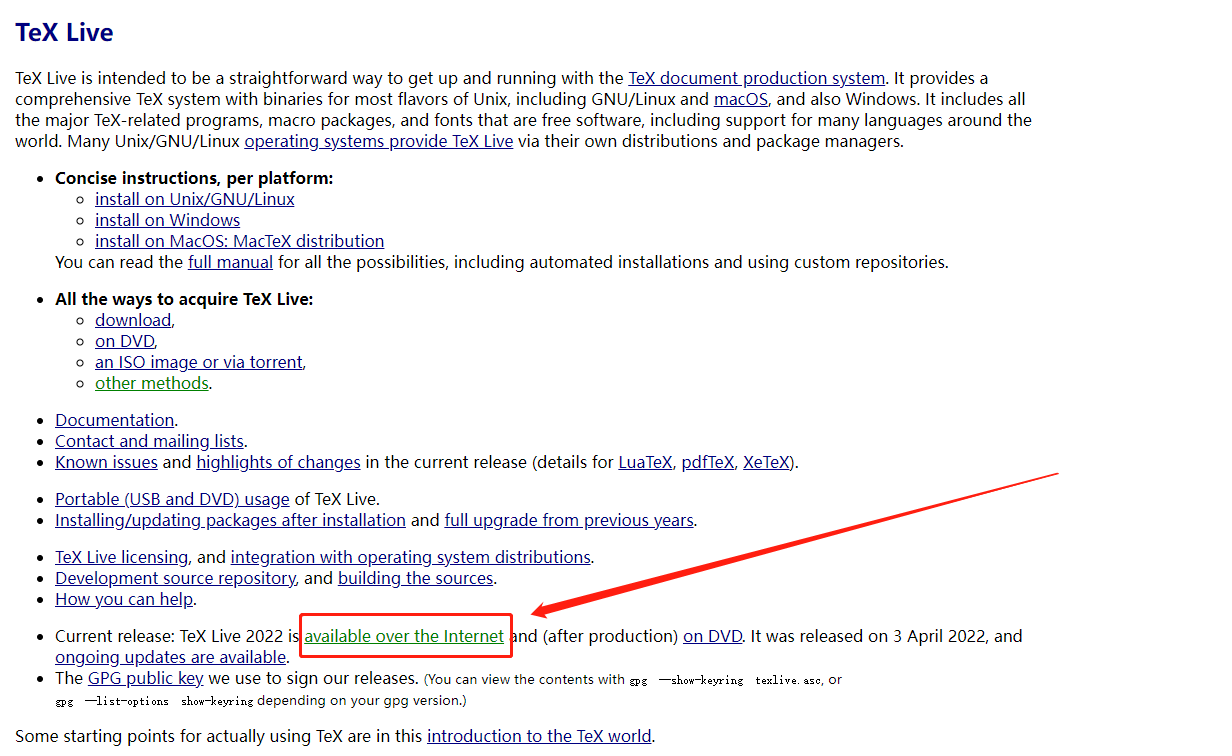Click 'All the ways to acquire TeX Live:' text

coord(185,299)
